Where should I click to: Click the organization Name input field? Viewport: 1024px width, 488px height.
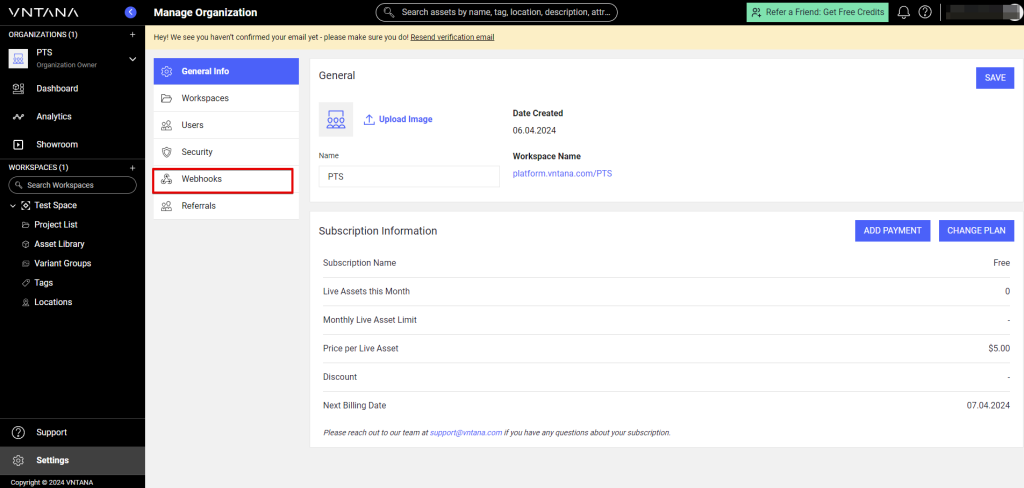pos(408,176)
